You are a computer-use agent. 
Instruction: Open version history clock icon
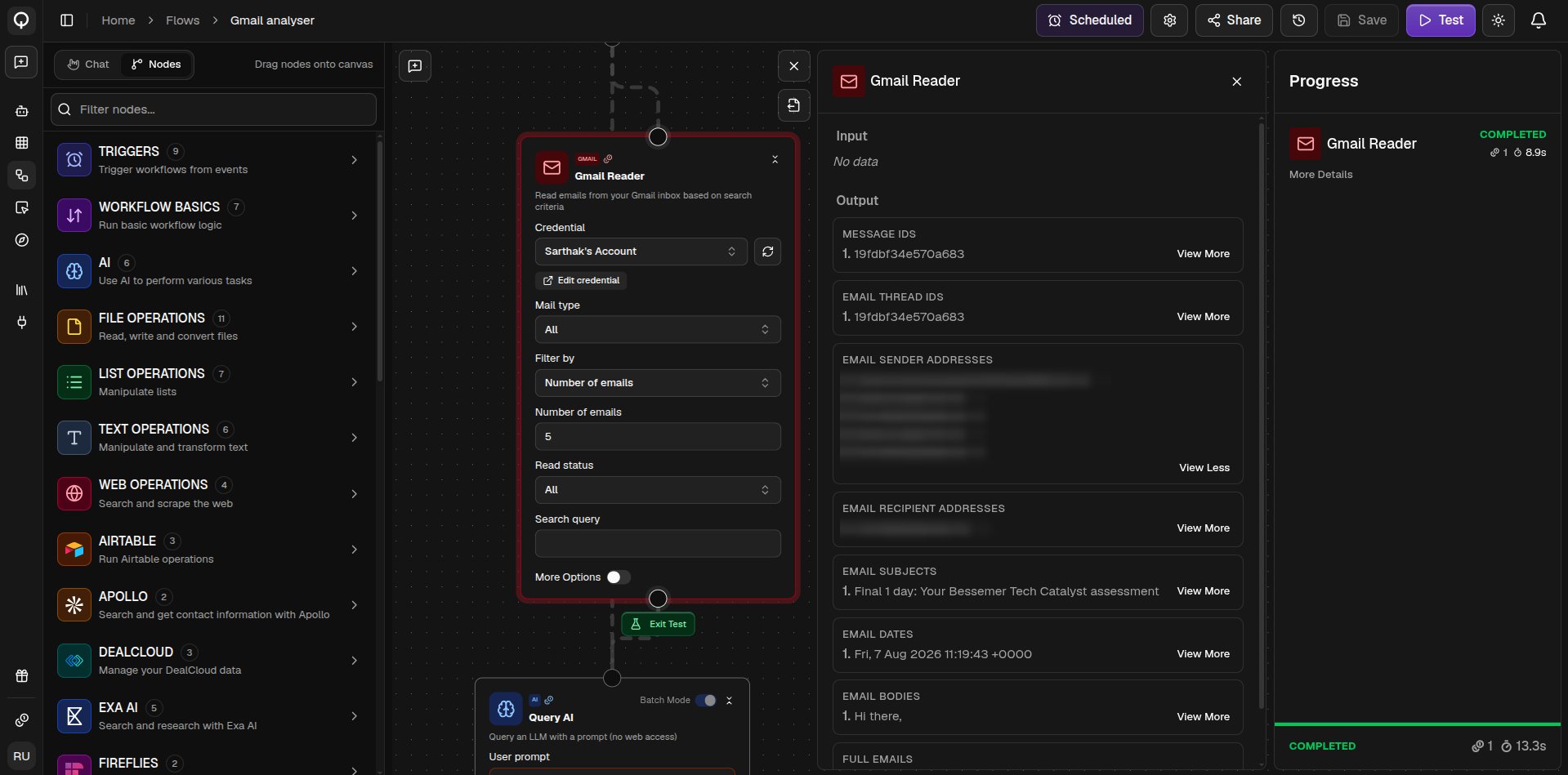tap(1298, 20)
